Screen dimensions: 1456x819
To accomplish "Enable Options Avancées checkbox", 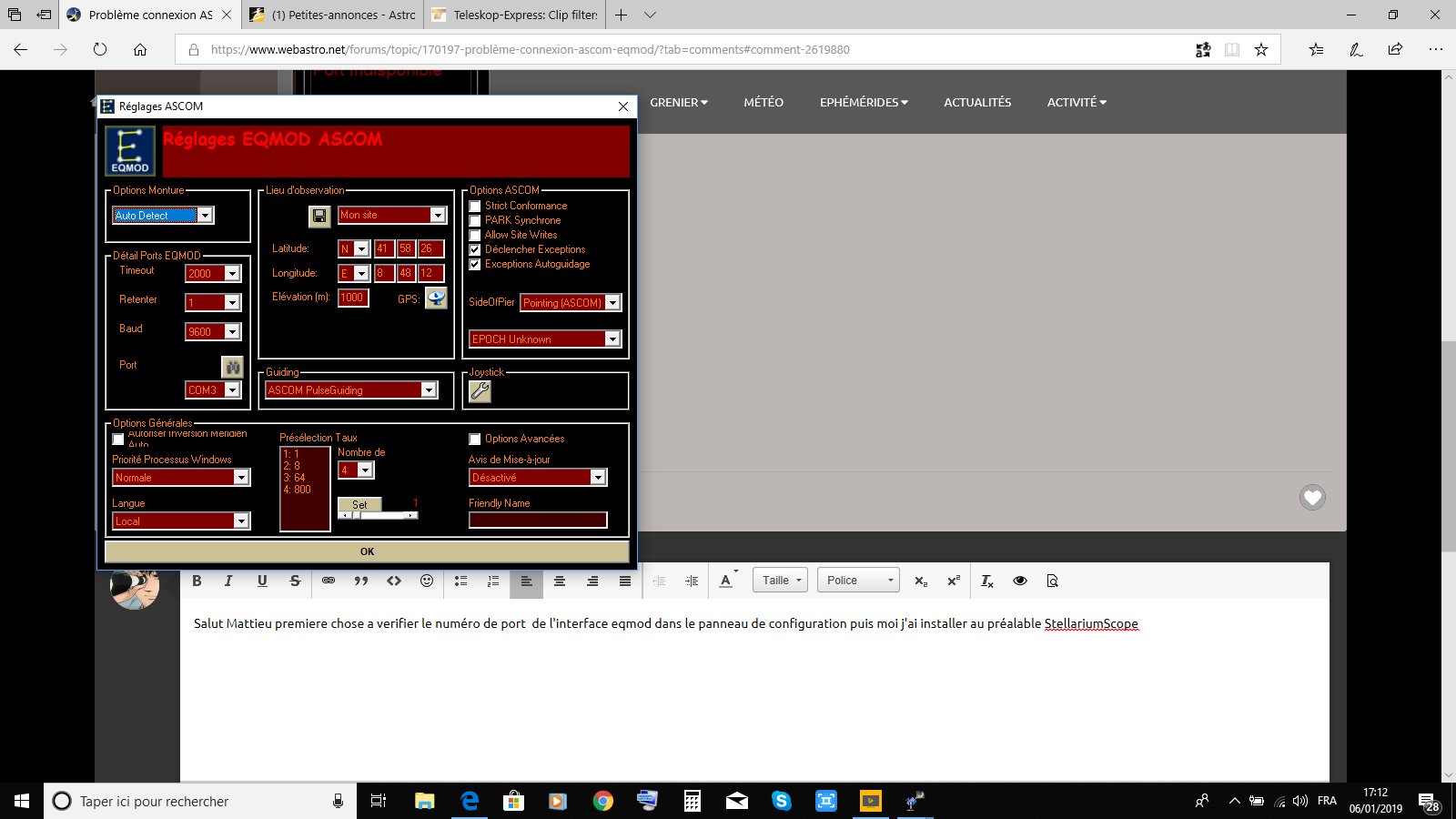I will 475,440.
